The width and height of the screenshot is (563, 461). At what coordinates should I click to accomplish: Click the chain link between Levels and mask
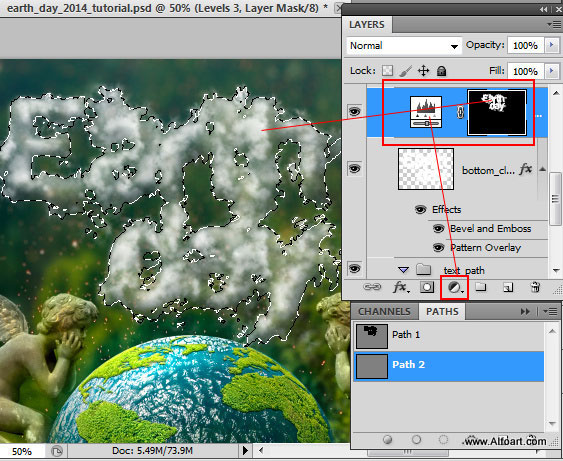click(460, 112)
